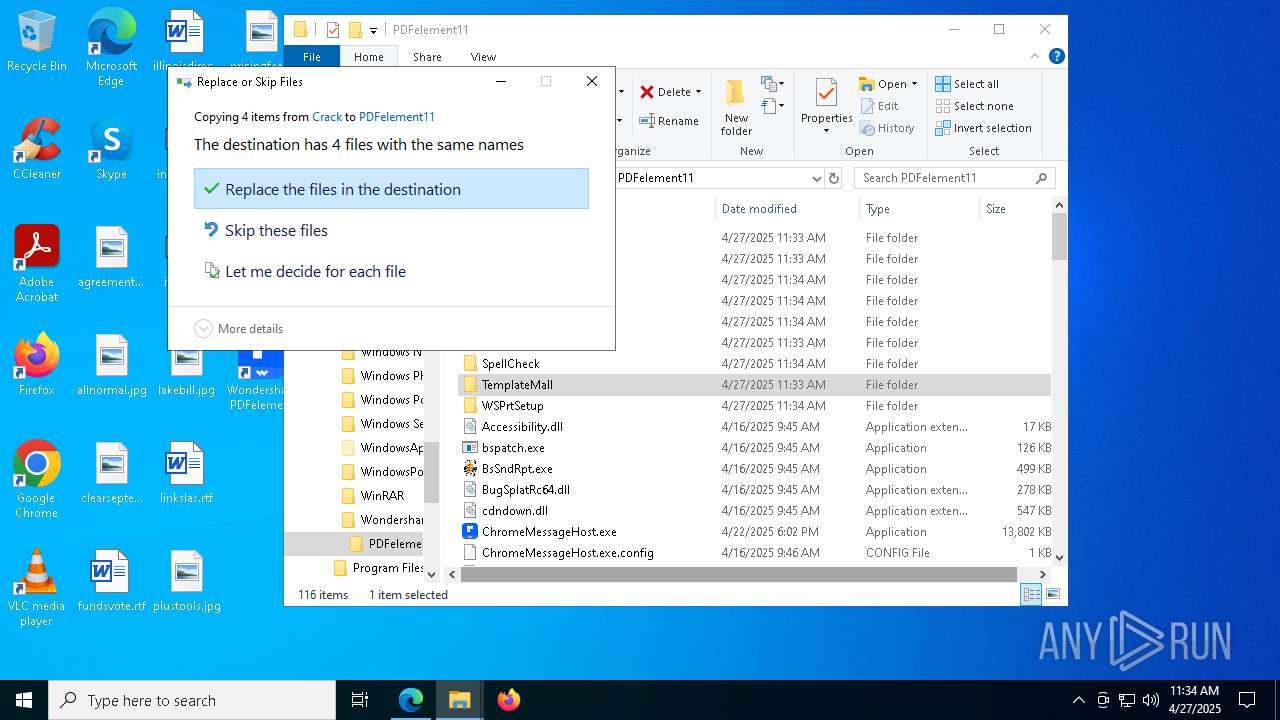This screenshot has width=1280, height=720.
Task: Choose Replace the files in the destination
Action: pyautogui.click(x=391, y=189)
